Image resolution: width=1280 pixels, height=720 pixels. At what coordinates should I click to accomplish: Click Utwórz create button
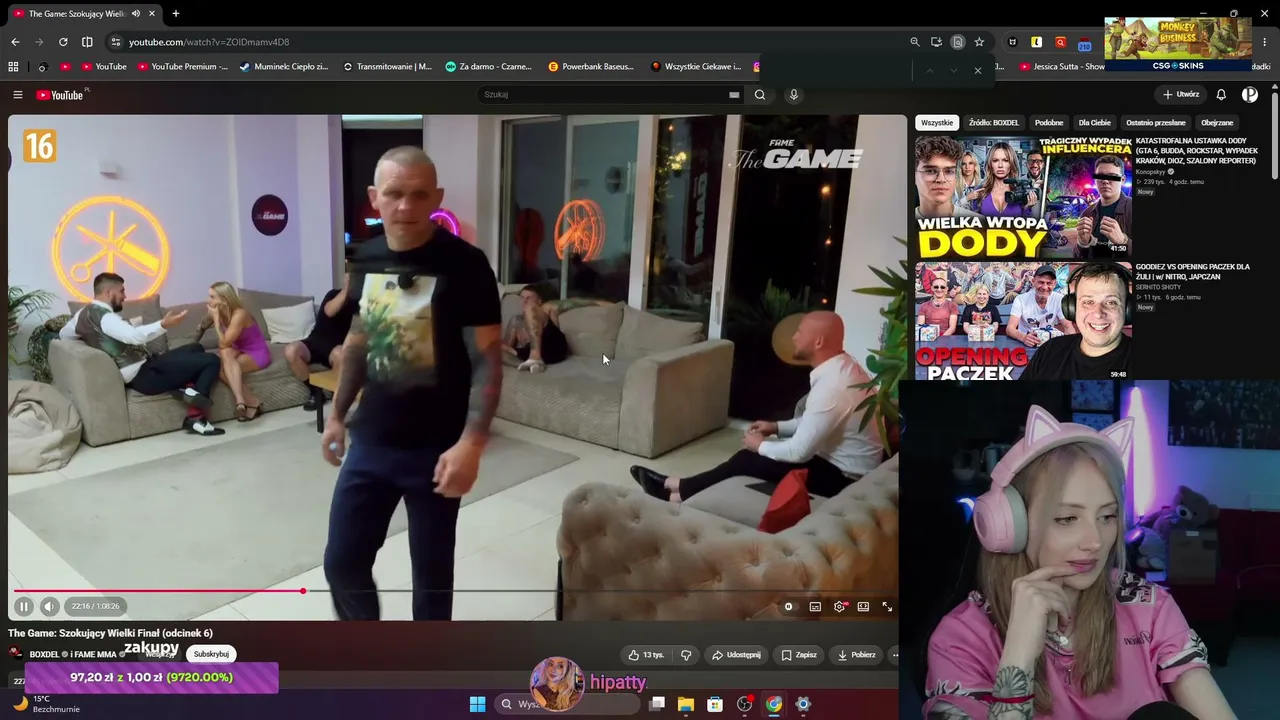point(1181,95)
